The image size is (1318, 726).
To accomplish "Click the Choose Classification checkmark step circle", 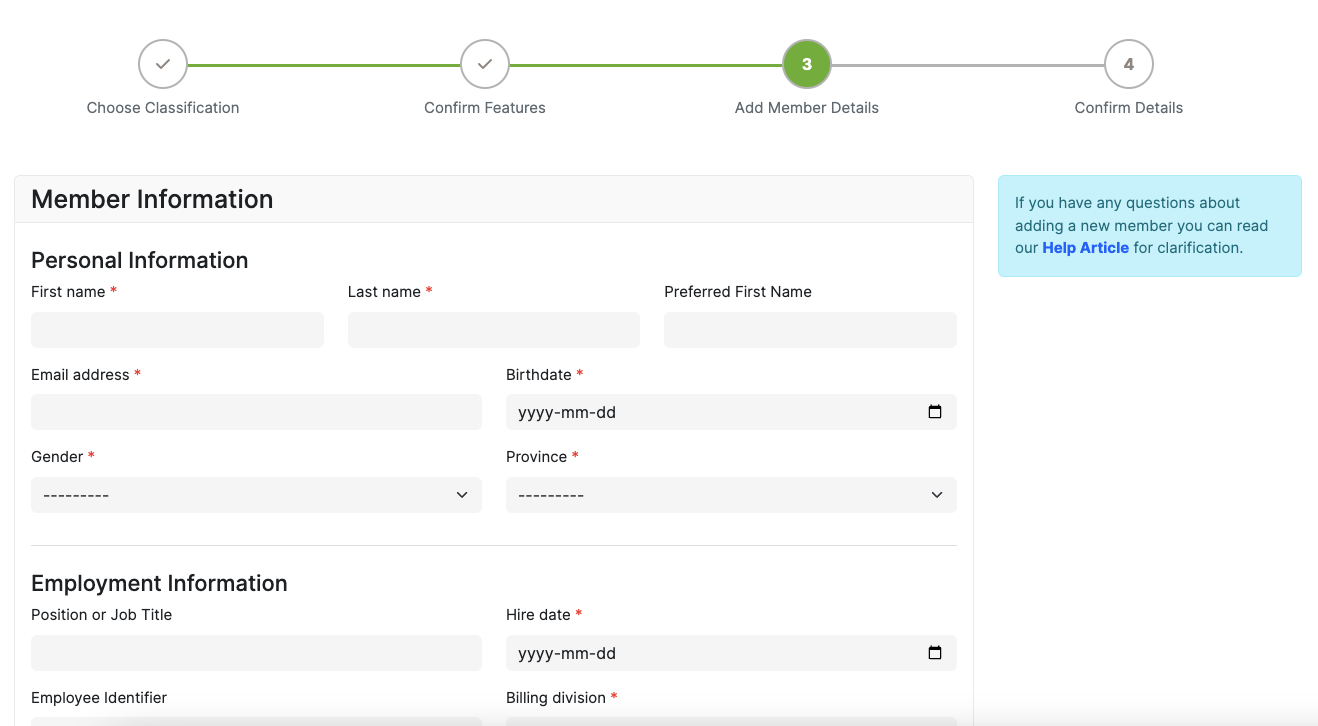I will (163, 64).
